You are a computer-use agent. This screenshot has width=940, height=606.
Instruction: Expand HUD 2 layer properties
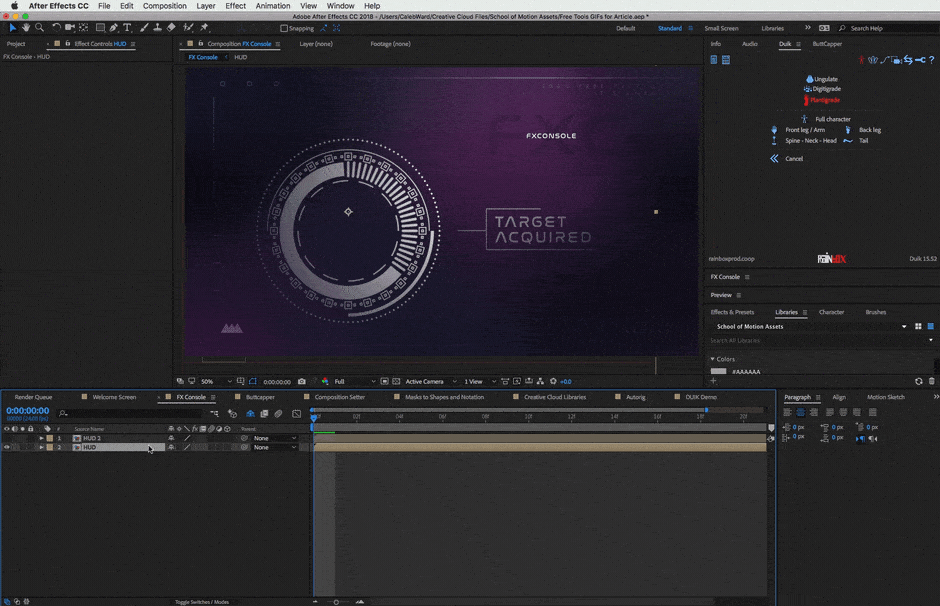[x=41, y=438]
